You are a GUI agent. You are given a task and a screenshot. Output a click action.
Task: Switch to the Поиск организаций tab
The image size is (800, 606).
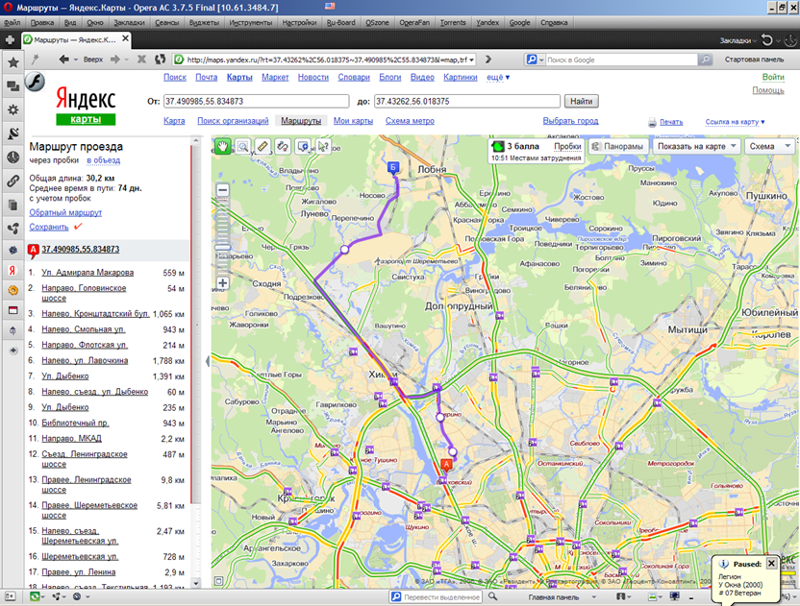click(233, 121)
